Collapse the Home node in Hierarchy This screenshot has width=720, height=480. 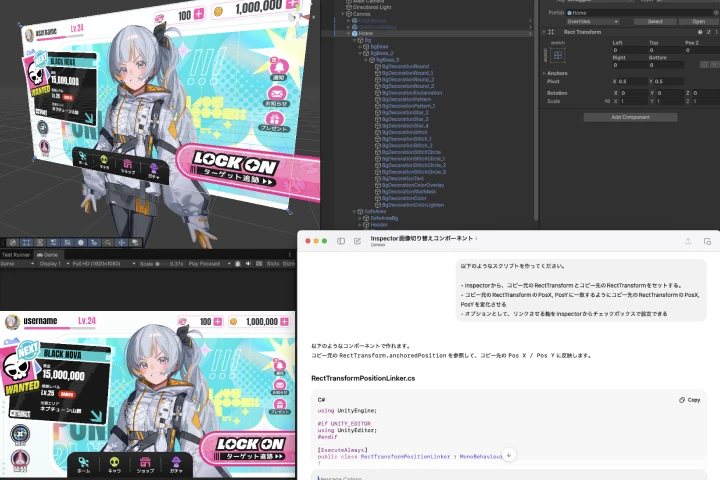[349, 34]
